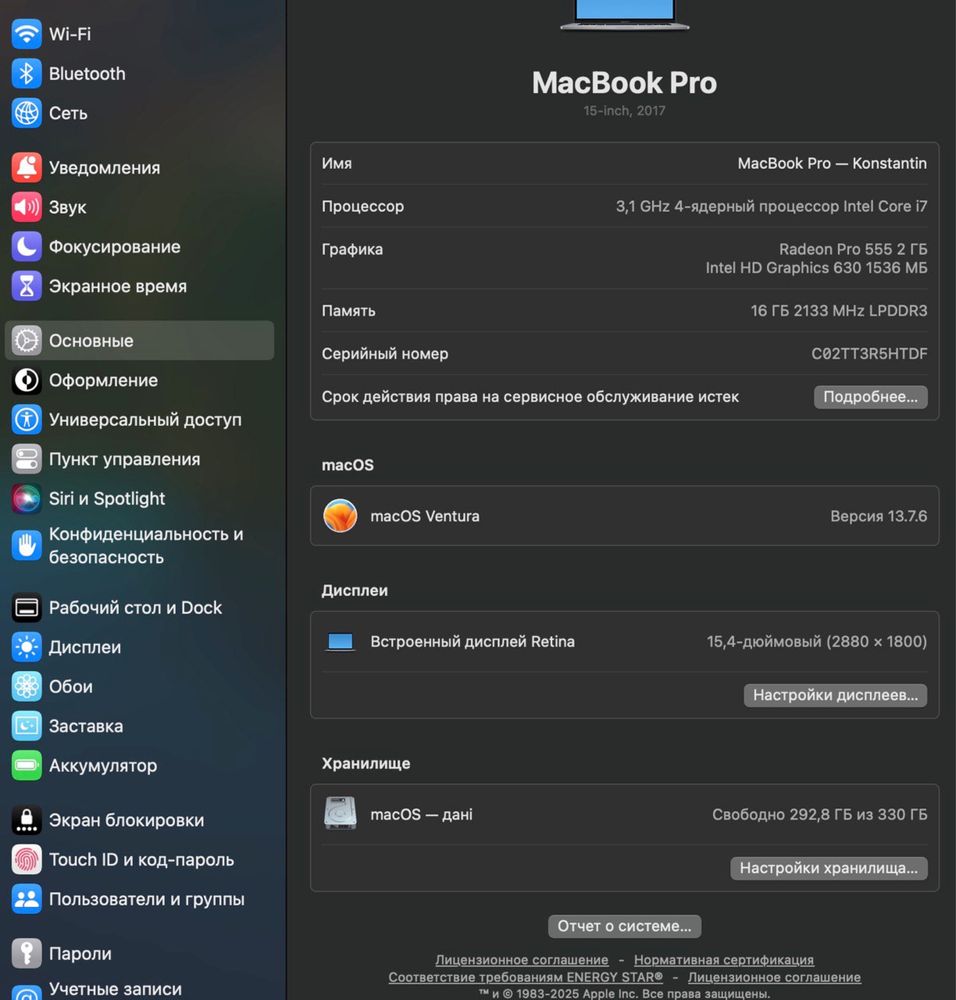The image size is (956, 1000).
Task: Open the first Лицензионное соглашение link
Action: (522, 960)
